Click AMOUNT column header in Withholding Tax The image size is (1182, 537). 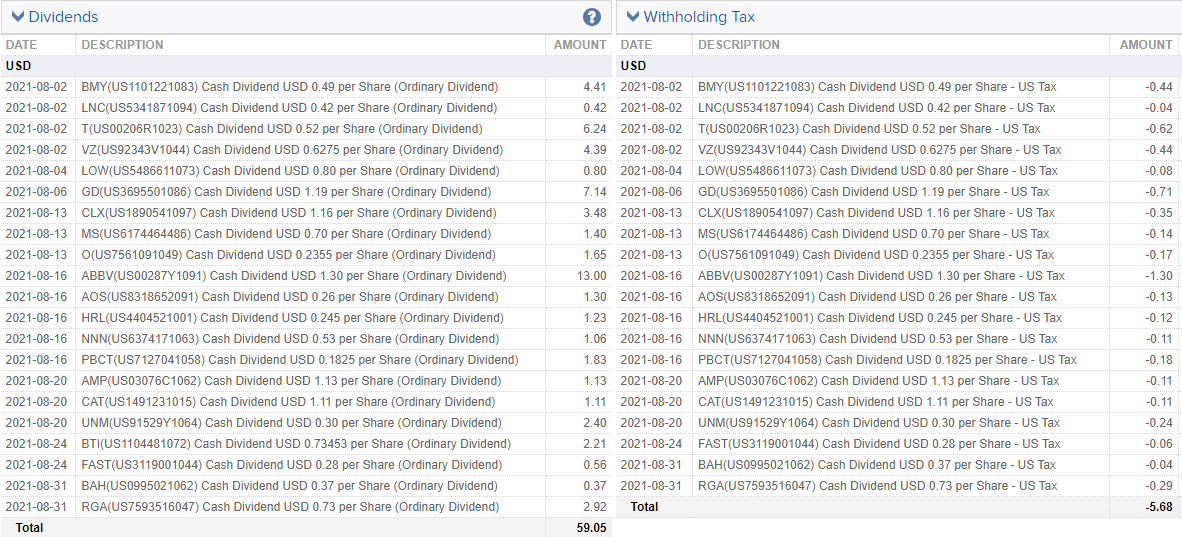(1146, 44)
